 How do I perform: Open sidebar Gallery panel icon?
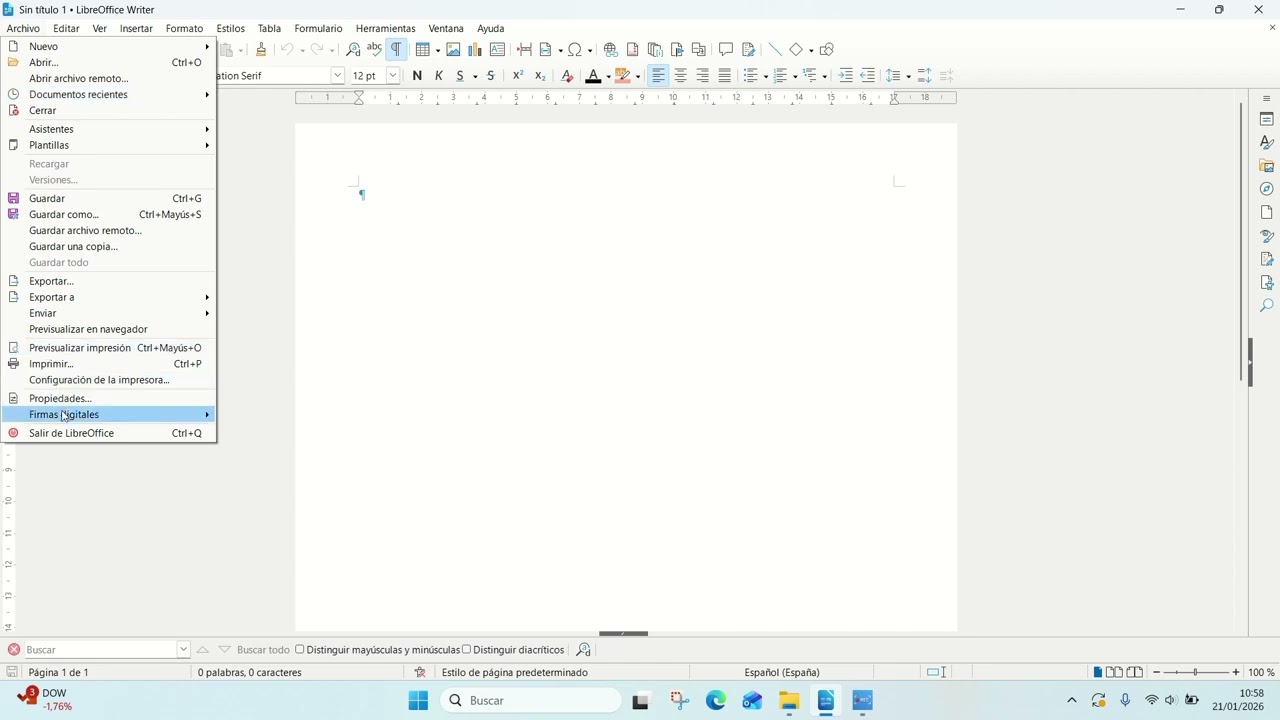pyautogui.click(x=1266, y=166)
